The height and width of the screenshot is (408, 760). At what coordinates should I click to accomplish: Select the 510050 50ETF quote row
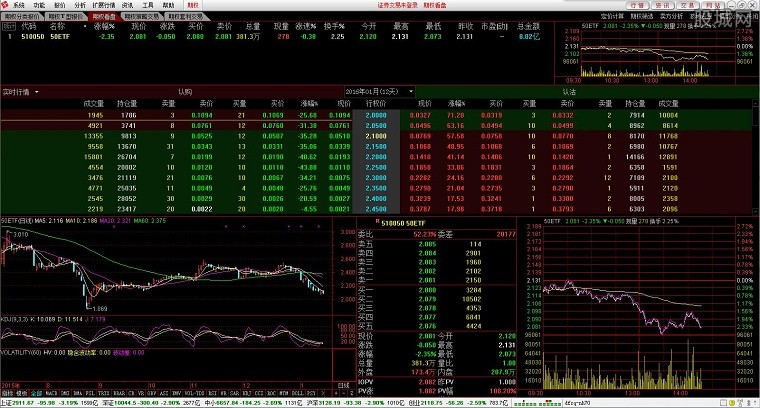276,36
